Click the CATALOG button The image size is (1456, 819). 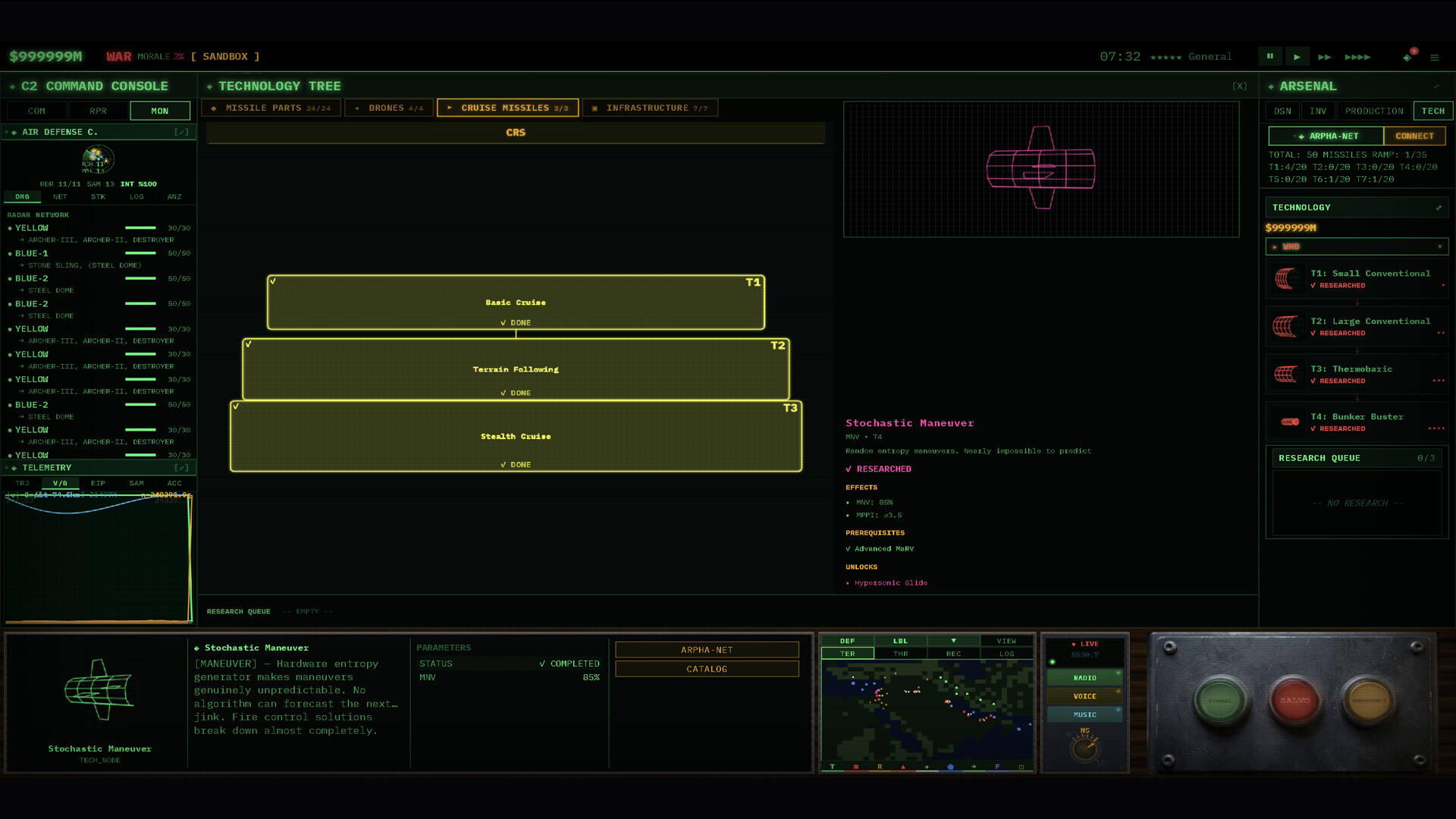pos(707,669)
